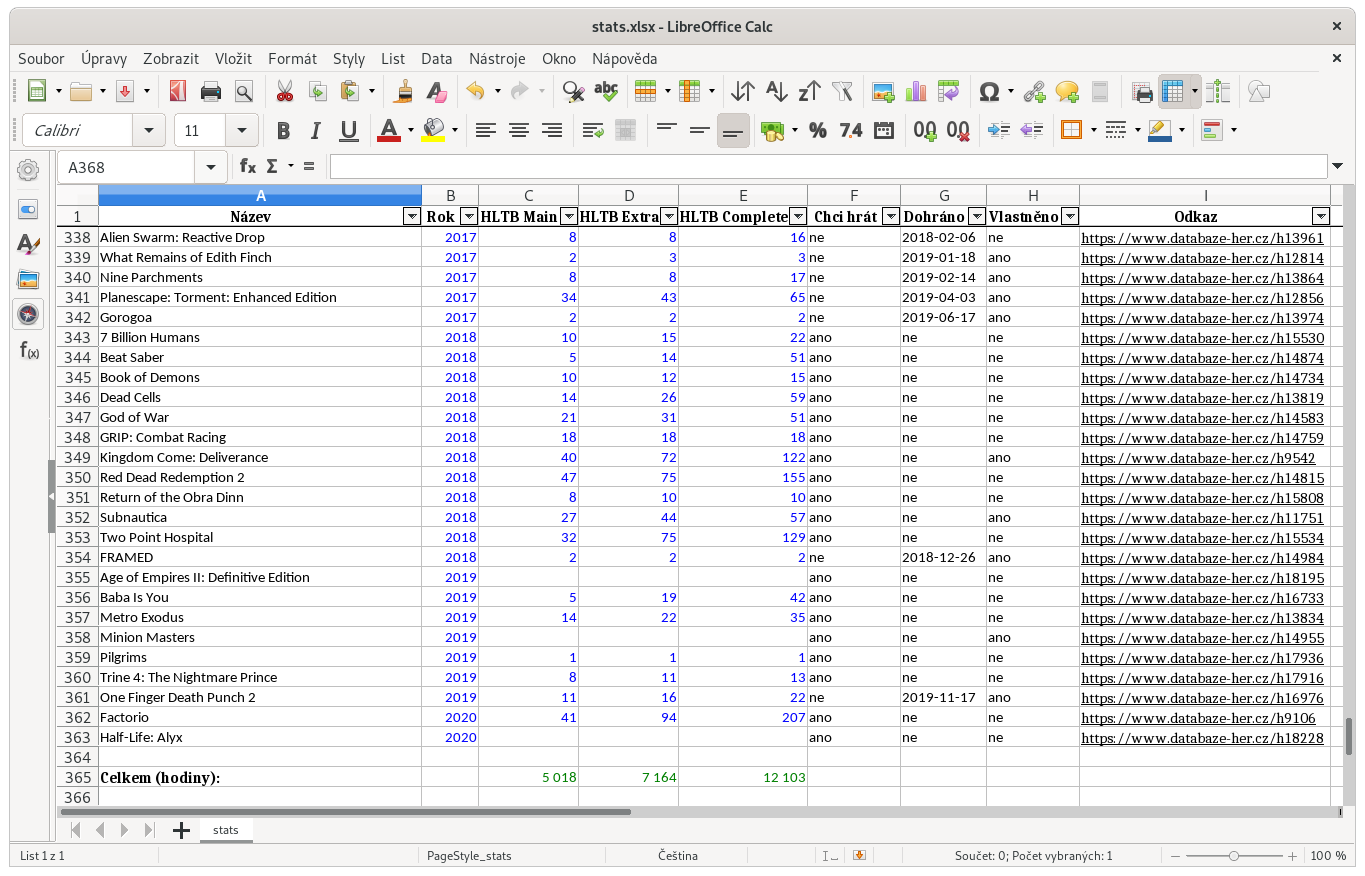Open the Soubor menu

(41, 59)
